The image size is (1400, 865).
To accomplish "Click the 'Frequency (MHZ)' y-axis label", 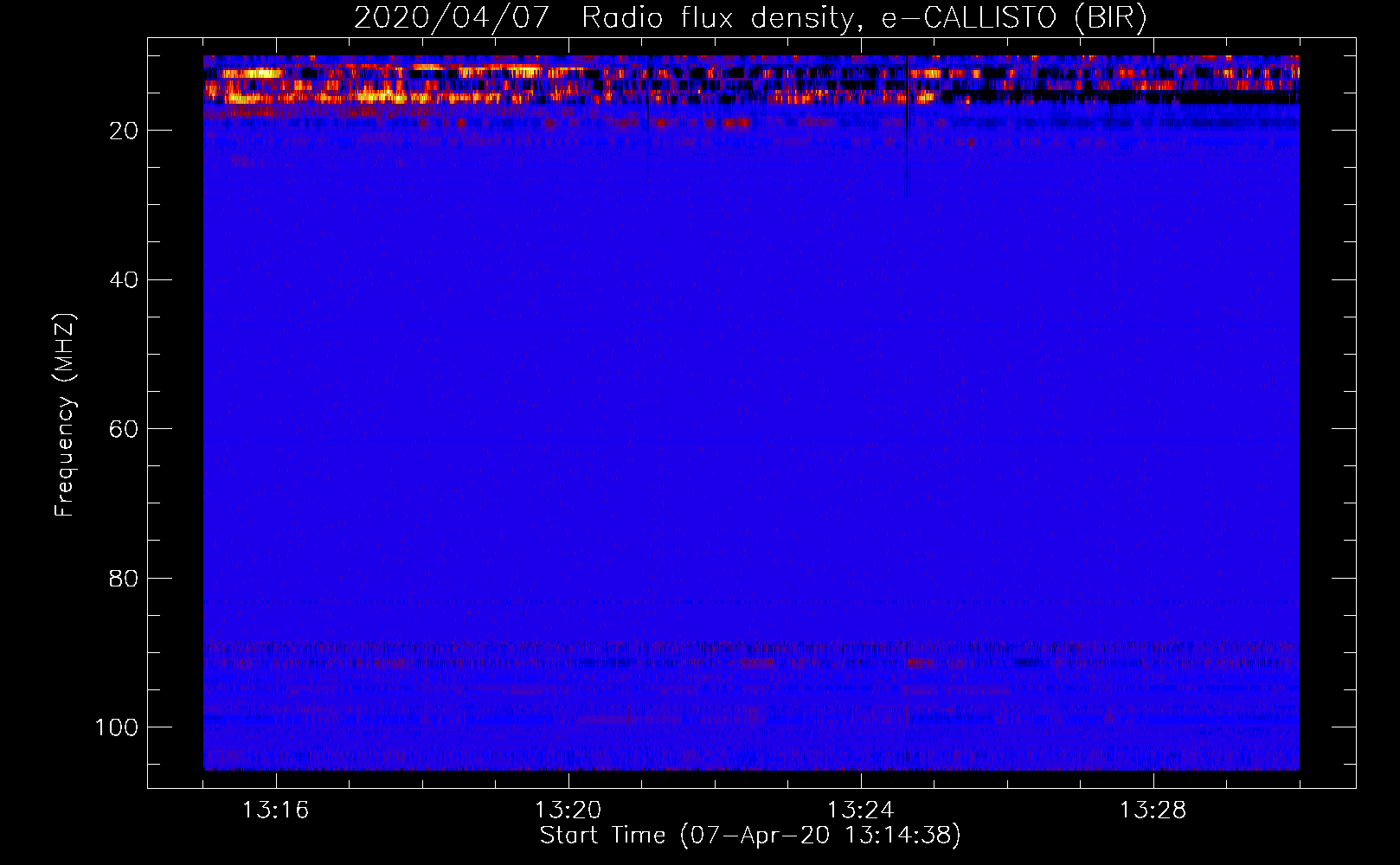I will point(66,415).
